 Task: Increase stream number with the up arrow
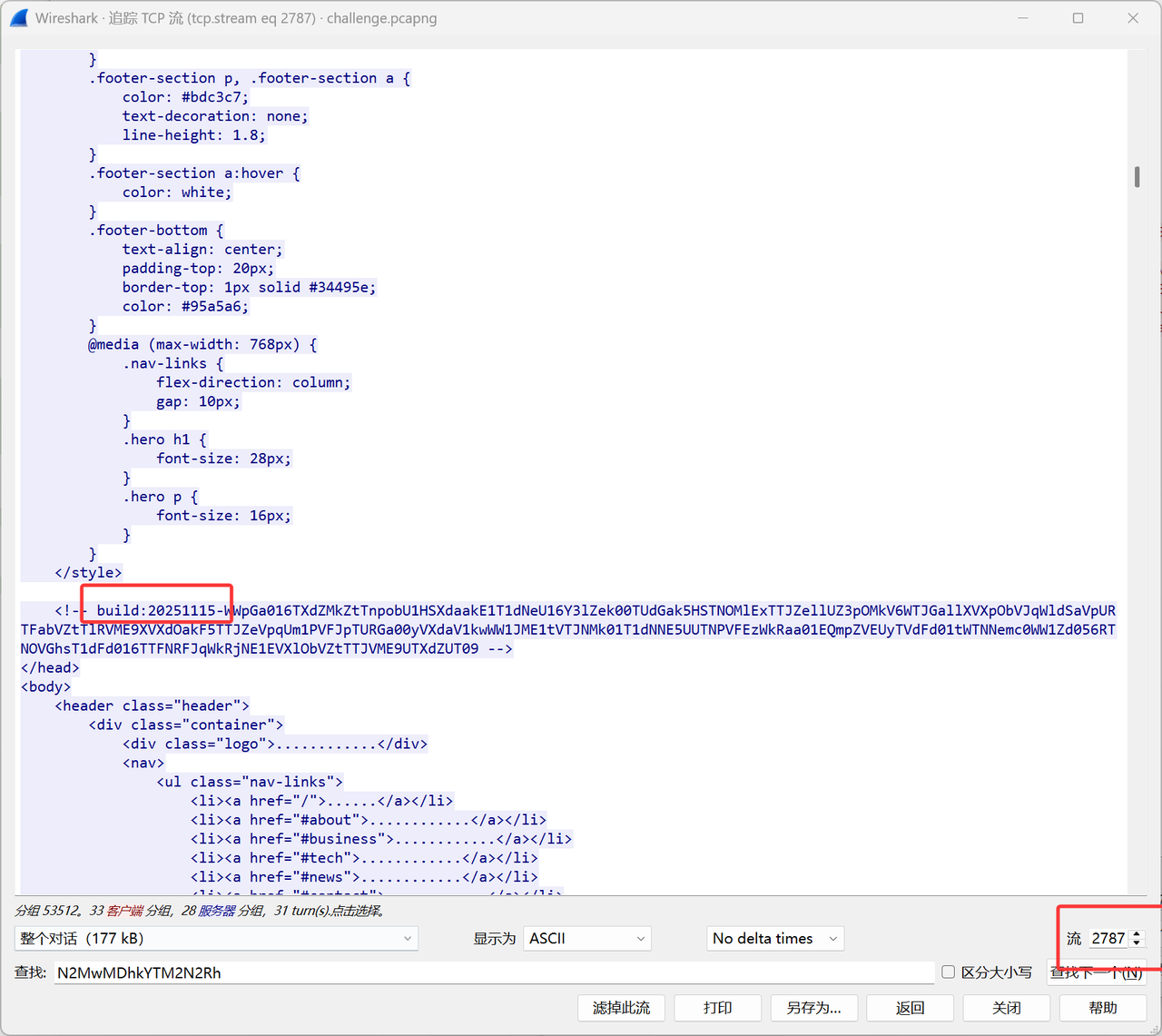pyautogui.click(x=1137, y=933)
